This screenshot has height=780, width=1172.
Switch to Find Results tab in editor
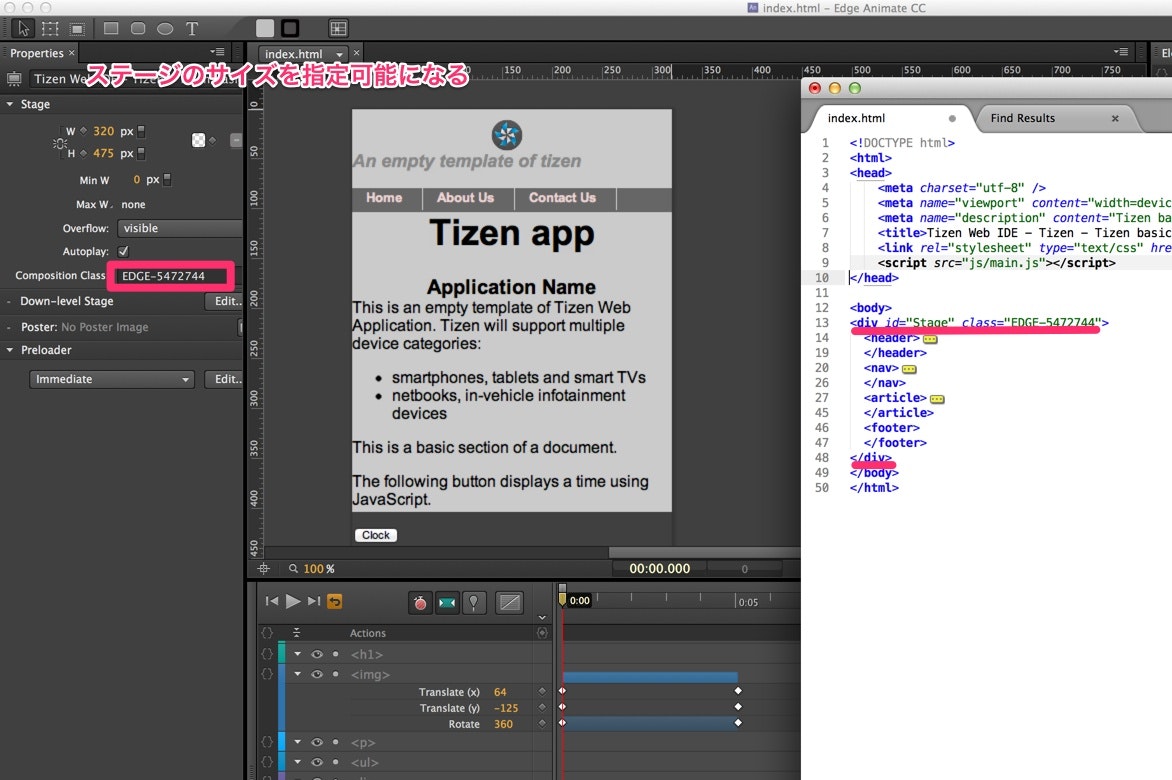(x=1023, y=118)
